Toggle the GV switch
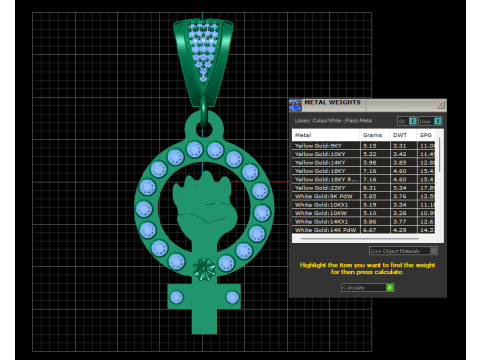 point(407,121)
